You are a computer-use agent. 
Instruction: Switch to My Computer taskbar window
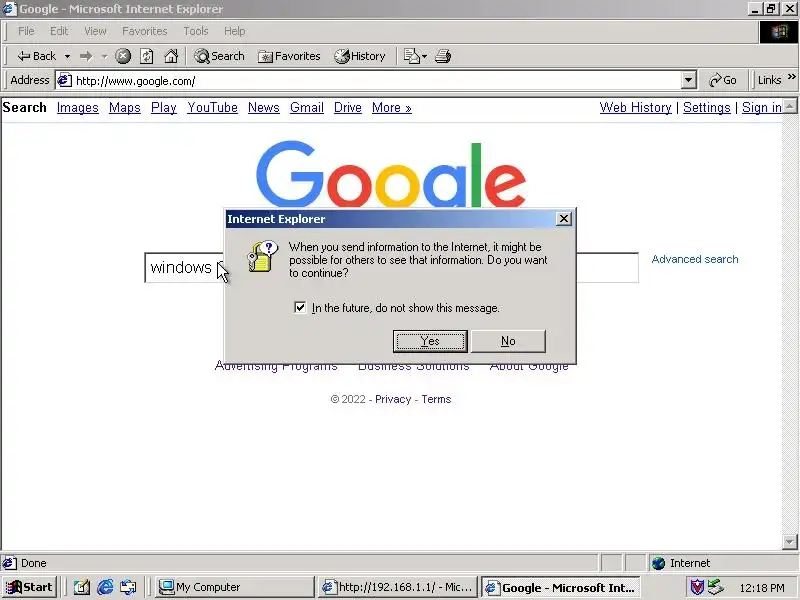tap(235, 587)
